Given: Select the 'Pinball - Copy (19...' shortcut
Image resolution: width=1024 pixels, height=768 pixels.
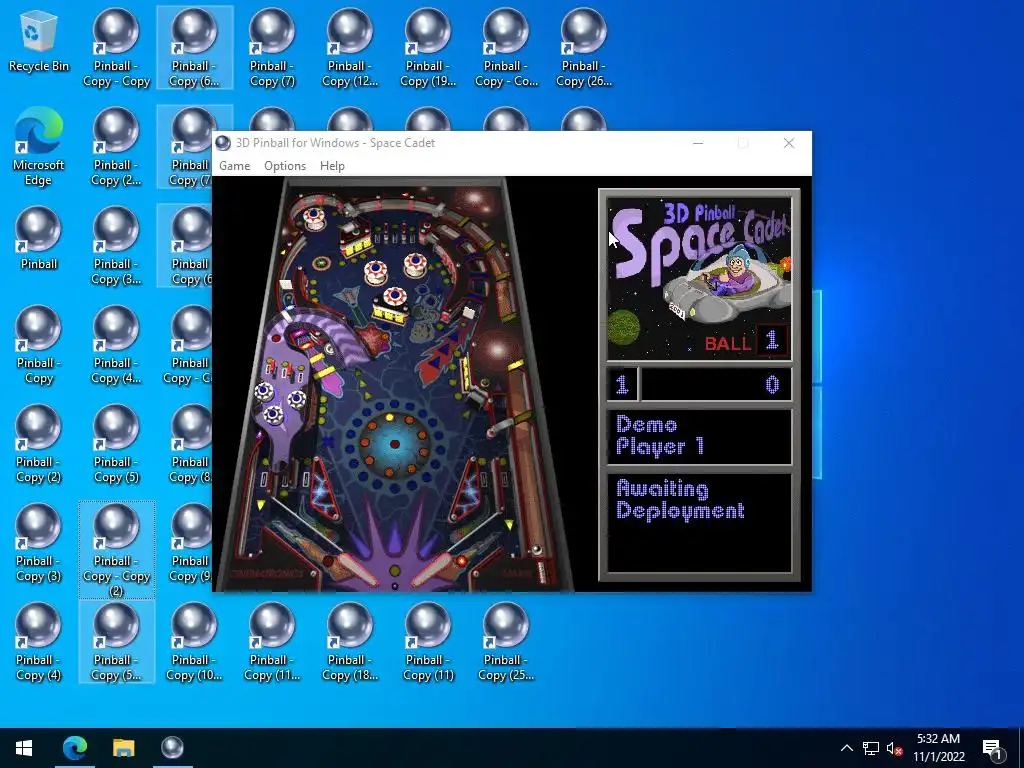Looking at the screenshot, I should (428, 48).
